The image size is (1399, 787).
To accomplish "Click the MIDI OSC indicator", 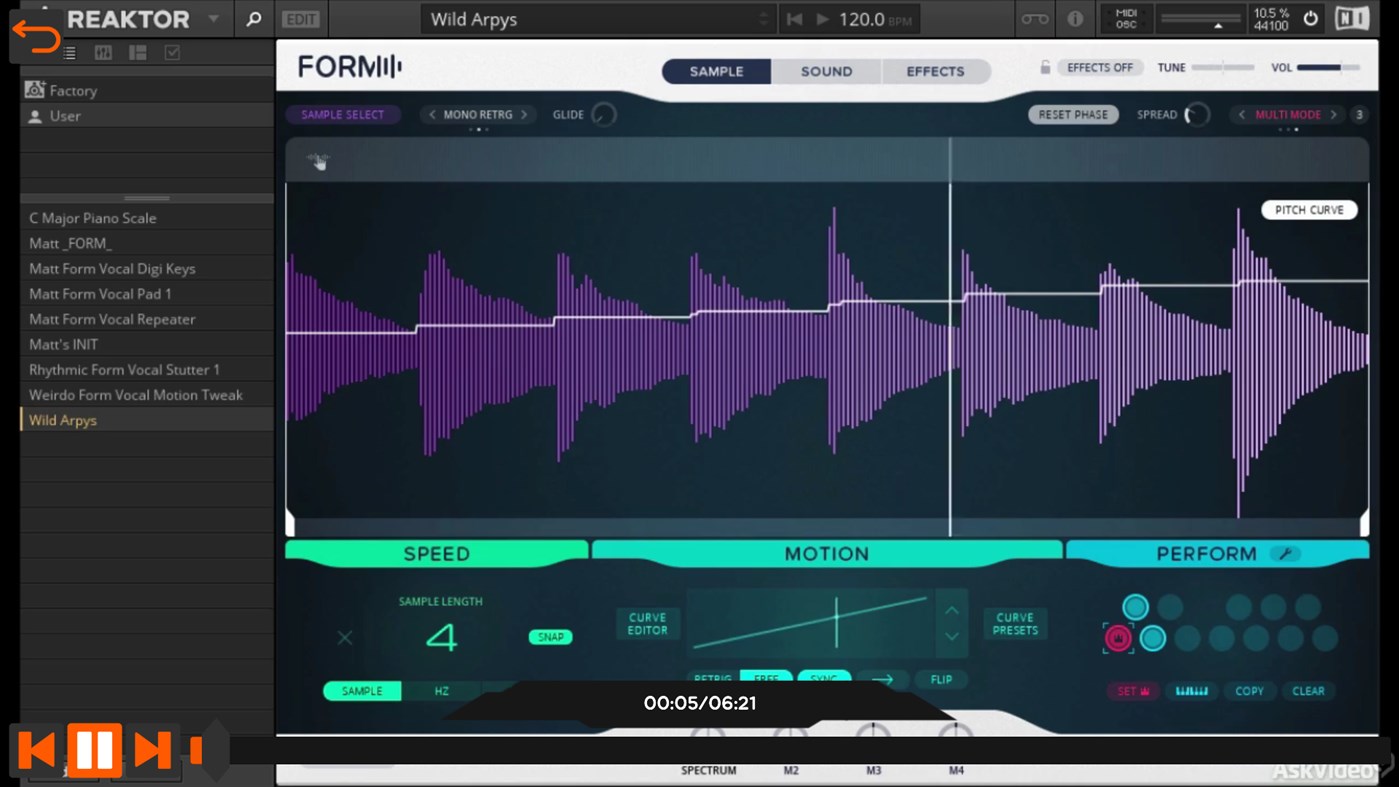I will tap(1126, 19).
